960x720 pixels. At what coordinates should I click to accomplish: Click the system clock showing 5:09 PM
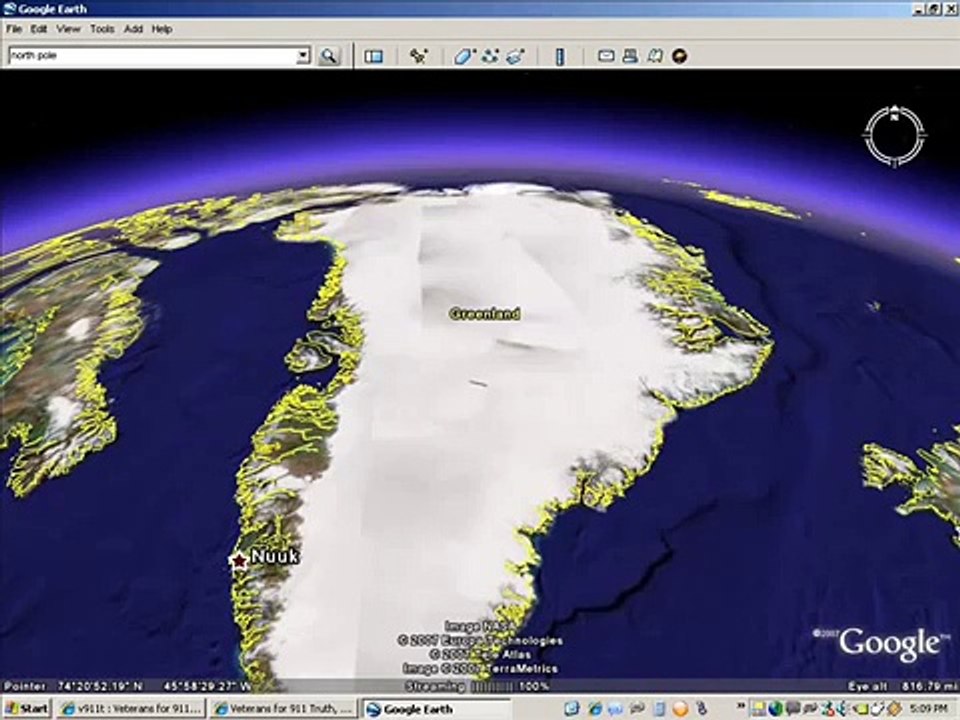931,709
